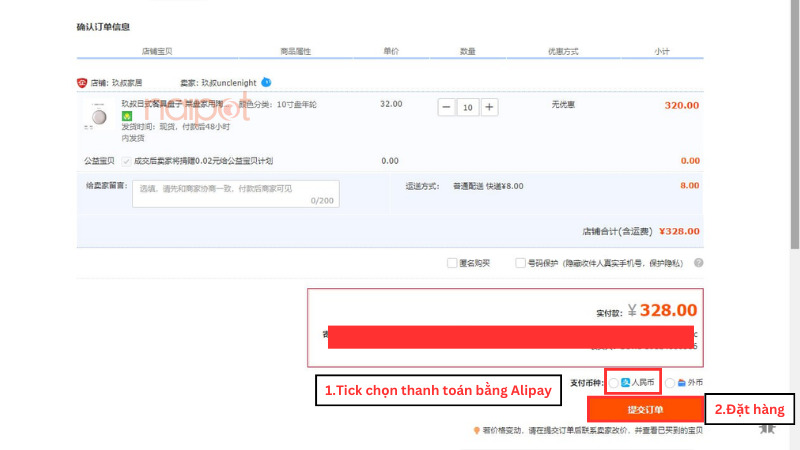Click the 给卖家留言 message text box

pyautogui.click(x=236, y=194)
